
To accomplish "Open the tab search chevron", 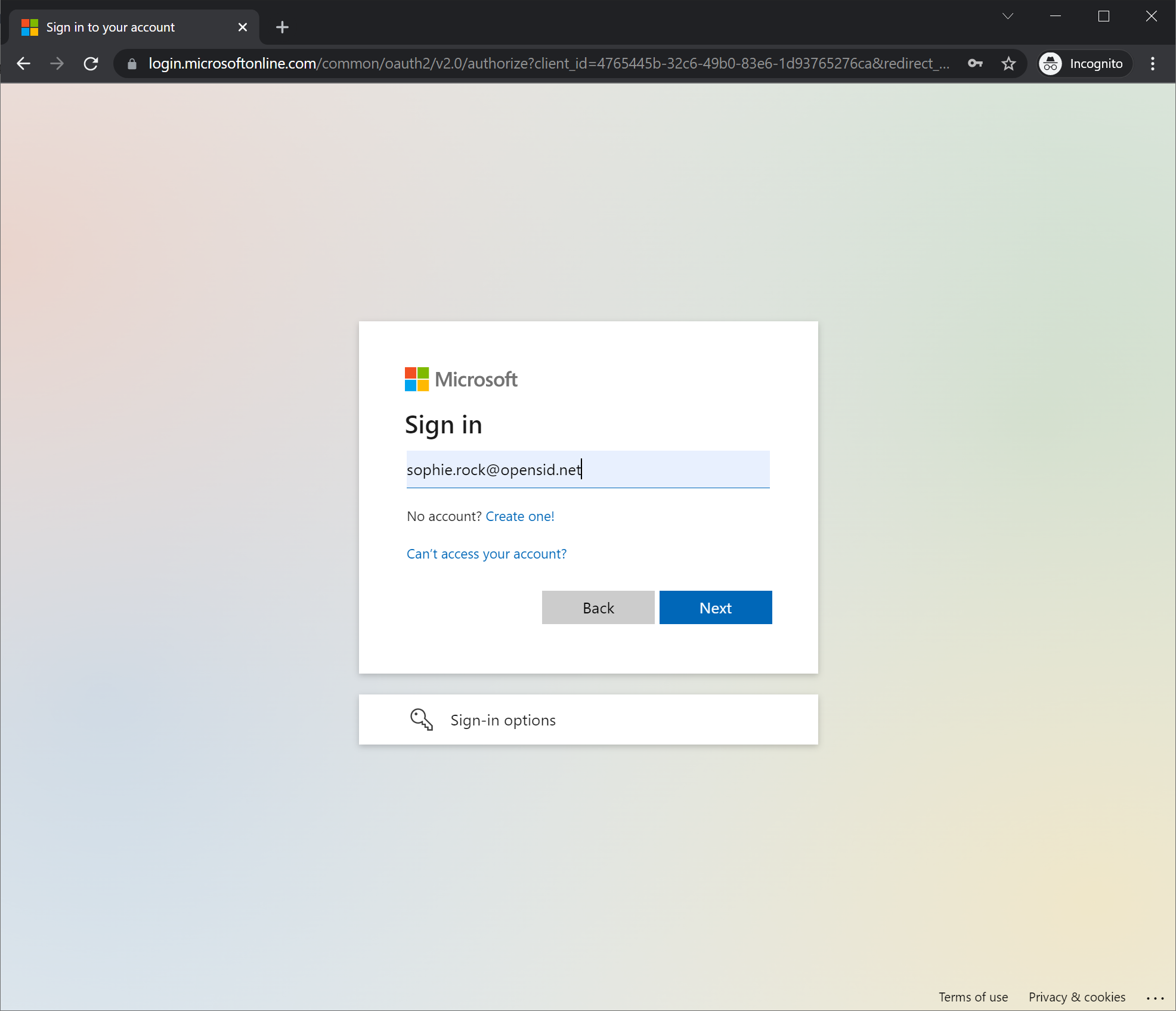I will [1008, 16].
